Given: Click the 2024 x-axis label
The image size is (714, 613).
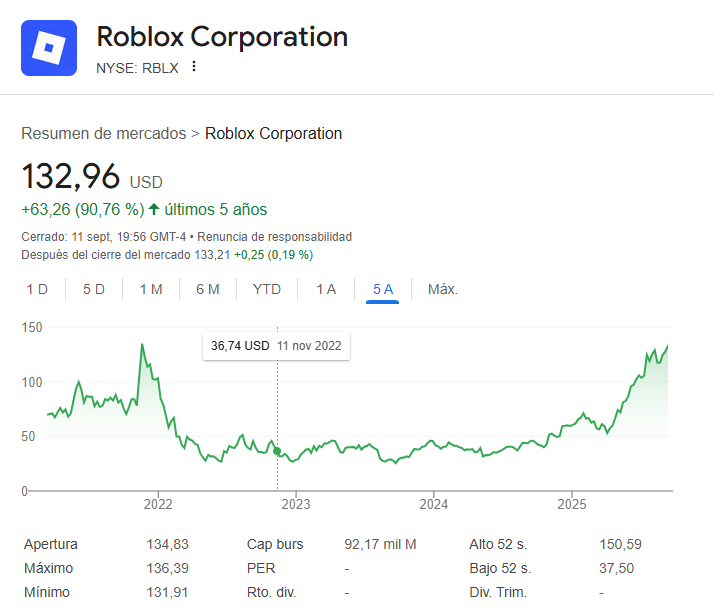Looking at the screenshot, I should pos(434,504).
